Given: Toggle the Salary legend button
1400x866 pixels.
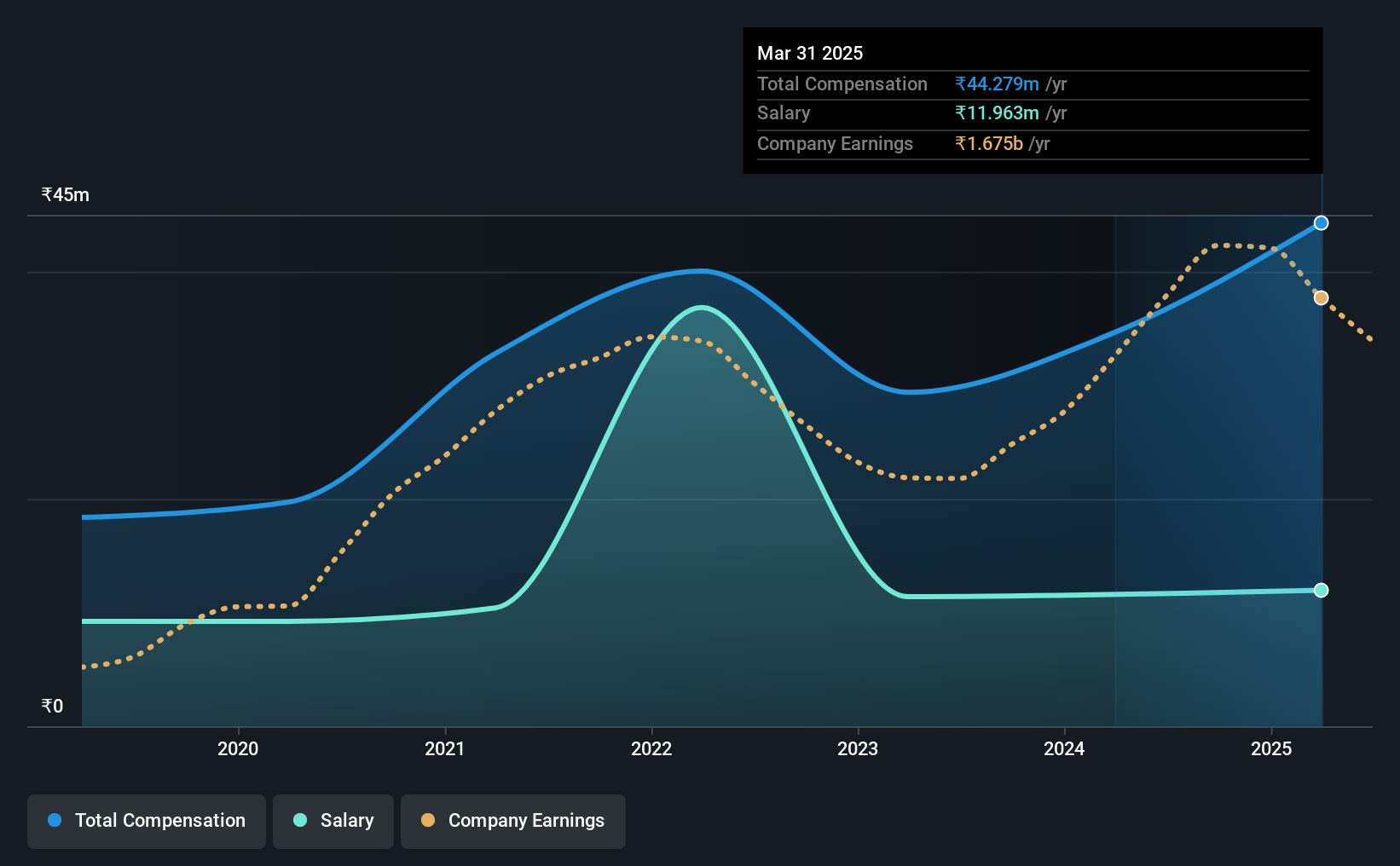Looking at the screenshot, I should tap(333, 821).
